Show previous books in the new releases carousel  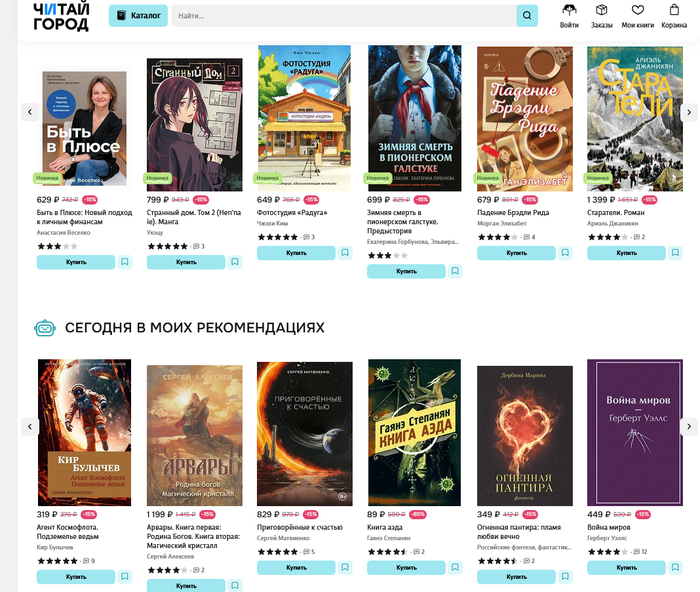tap(30, 112)
